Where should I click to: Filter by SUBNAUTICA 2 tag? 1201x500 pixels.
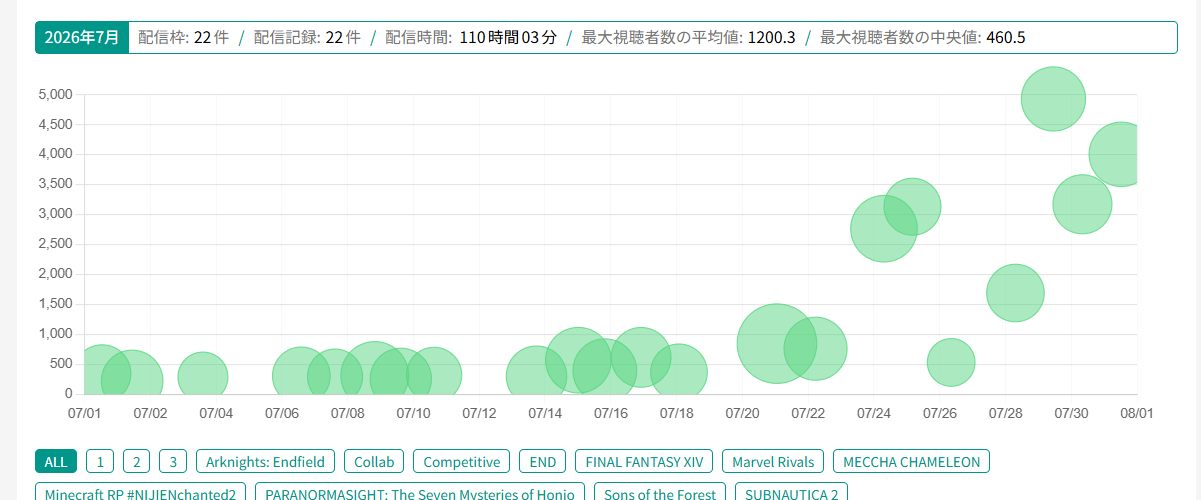pos(792,493)
